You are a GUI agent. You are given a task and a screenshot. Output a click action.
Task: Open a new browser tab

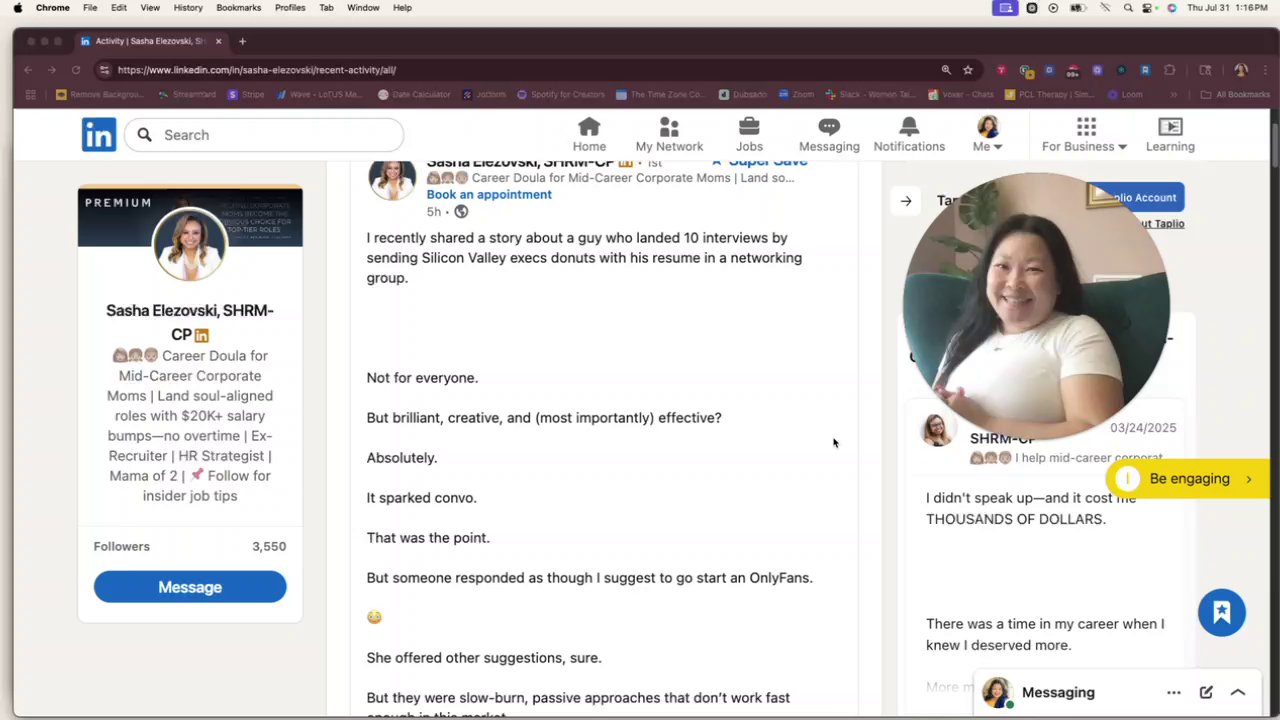(x=242, y=41)
